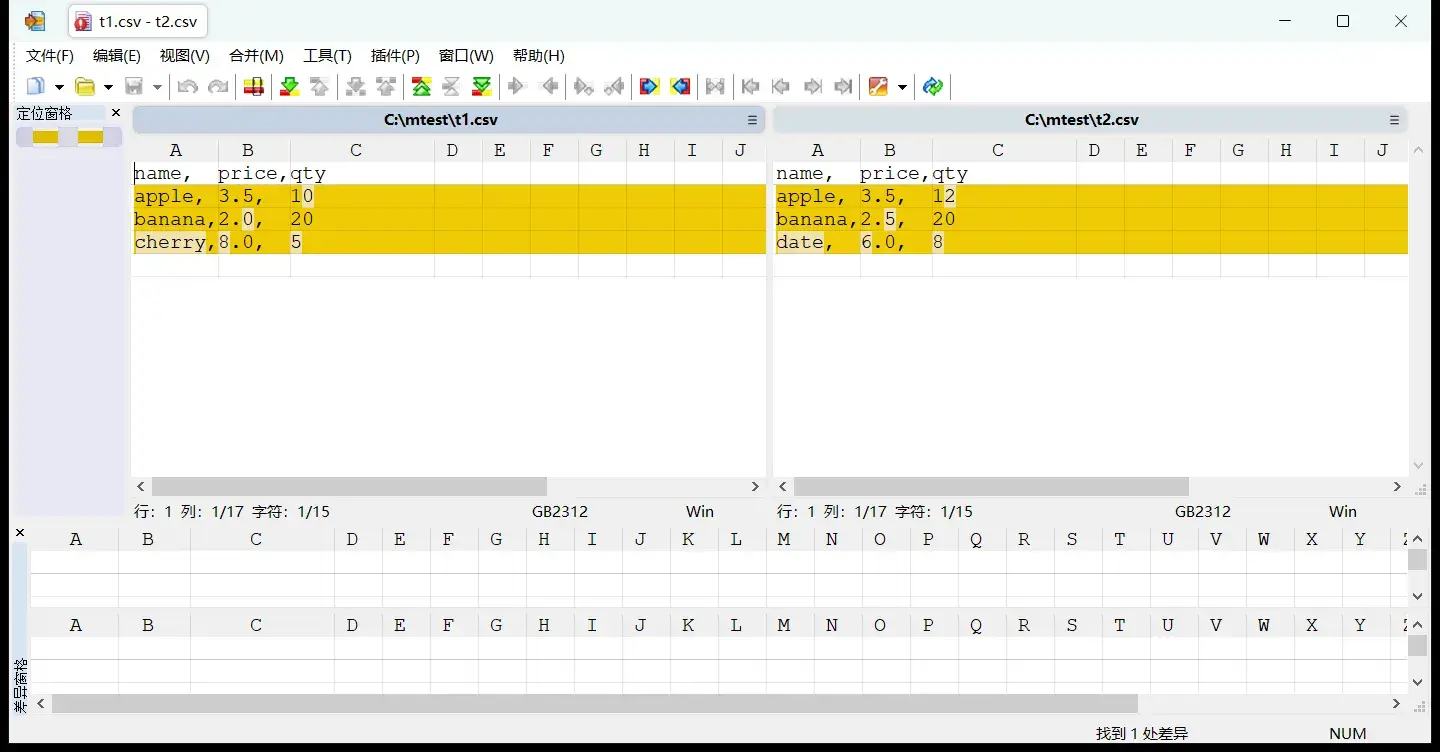Click the right scroll arrow of t1.csv pane

pyautogui.click(x=756, y=487)
